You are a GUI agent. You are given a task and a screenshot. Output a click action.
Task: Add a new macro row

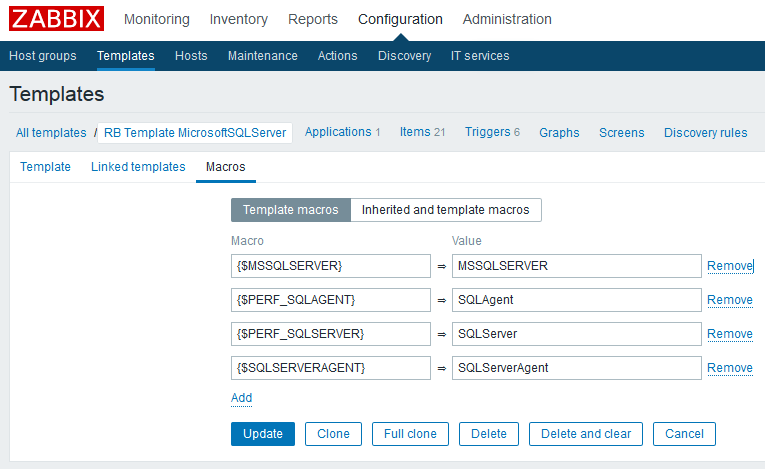tap(241, 398)
